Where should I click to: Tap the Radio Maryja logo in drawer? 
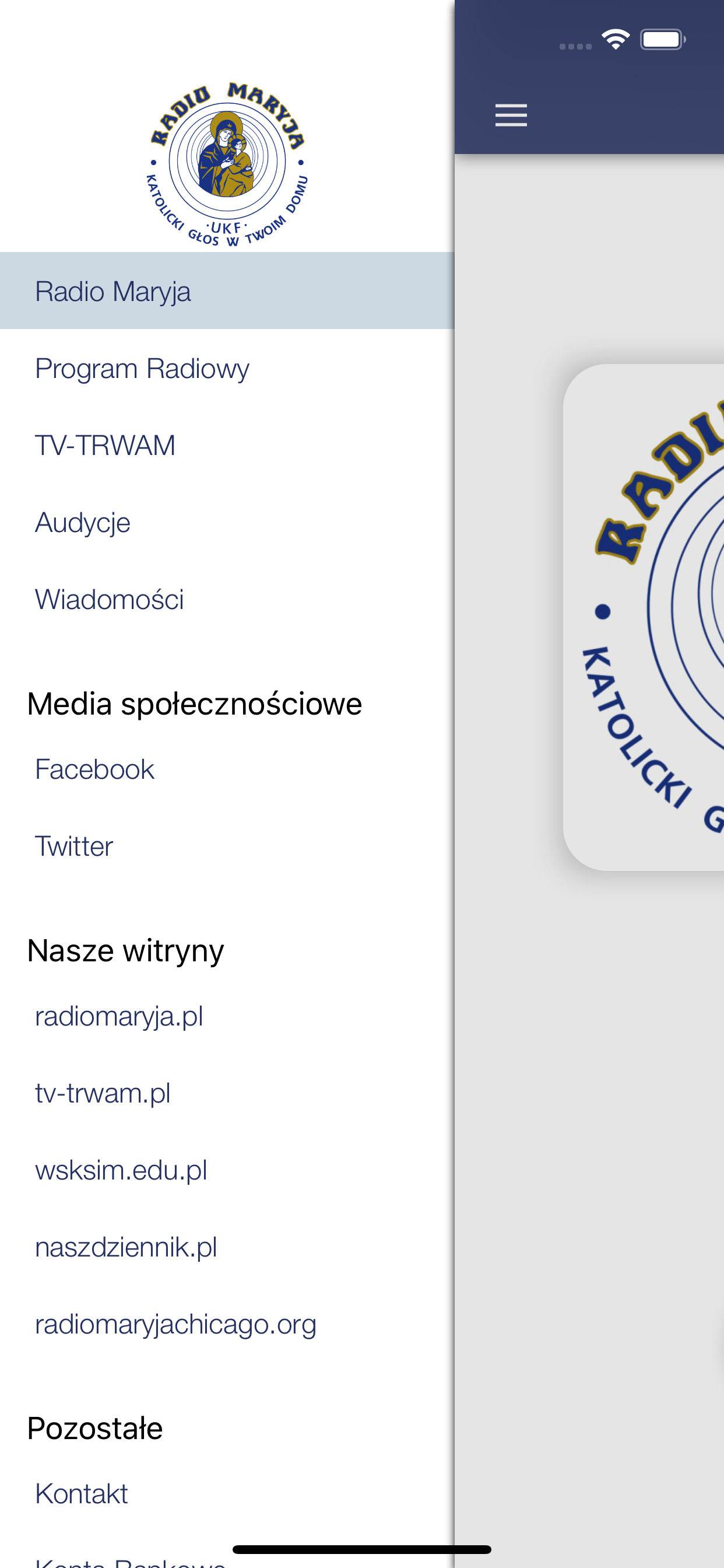click(227, 164)
